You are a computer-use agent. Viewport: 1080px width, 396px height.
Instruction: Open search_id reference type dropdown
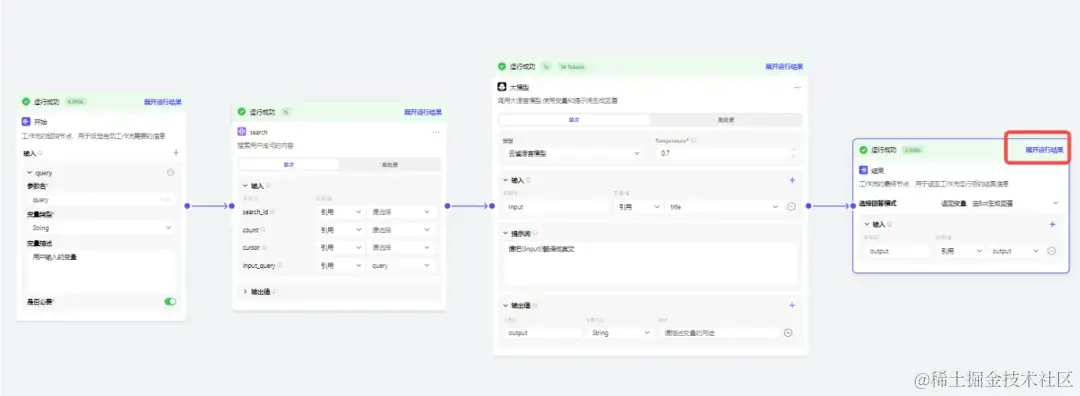coord(340,212)
